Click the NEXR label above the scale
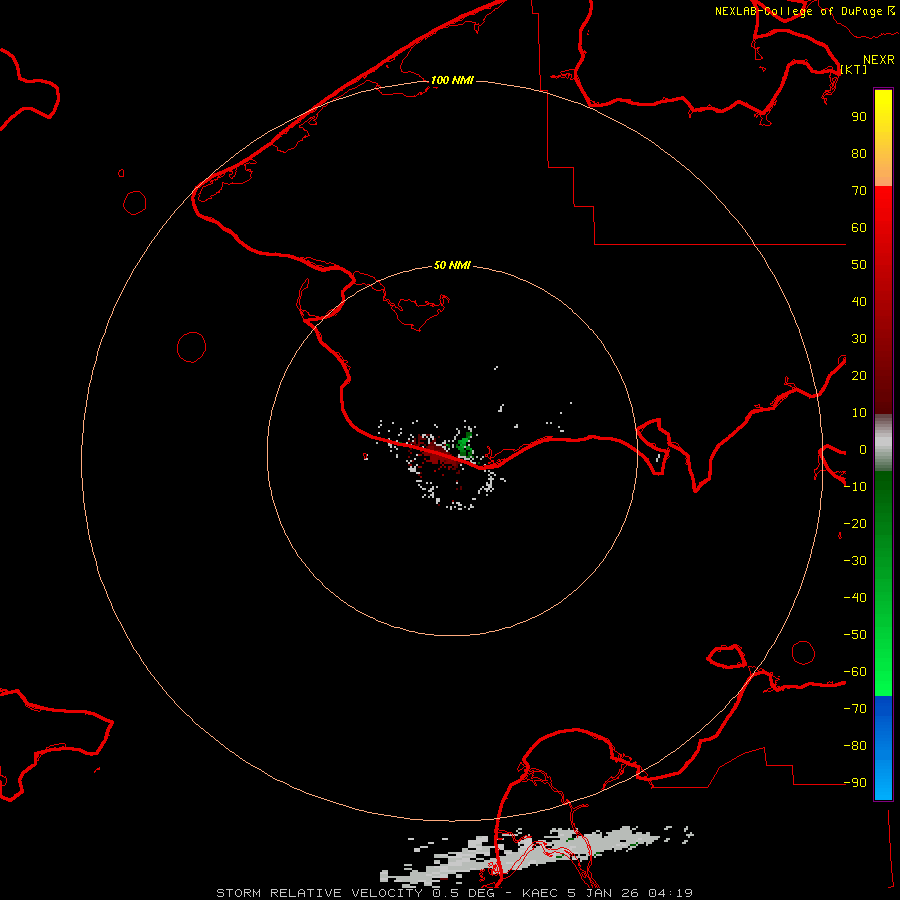This screenshot has width=900, height=900. 878,60
